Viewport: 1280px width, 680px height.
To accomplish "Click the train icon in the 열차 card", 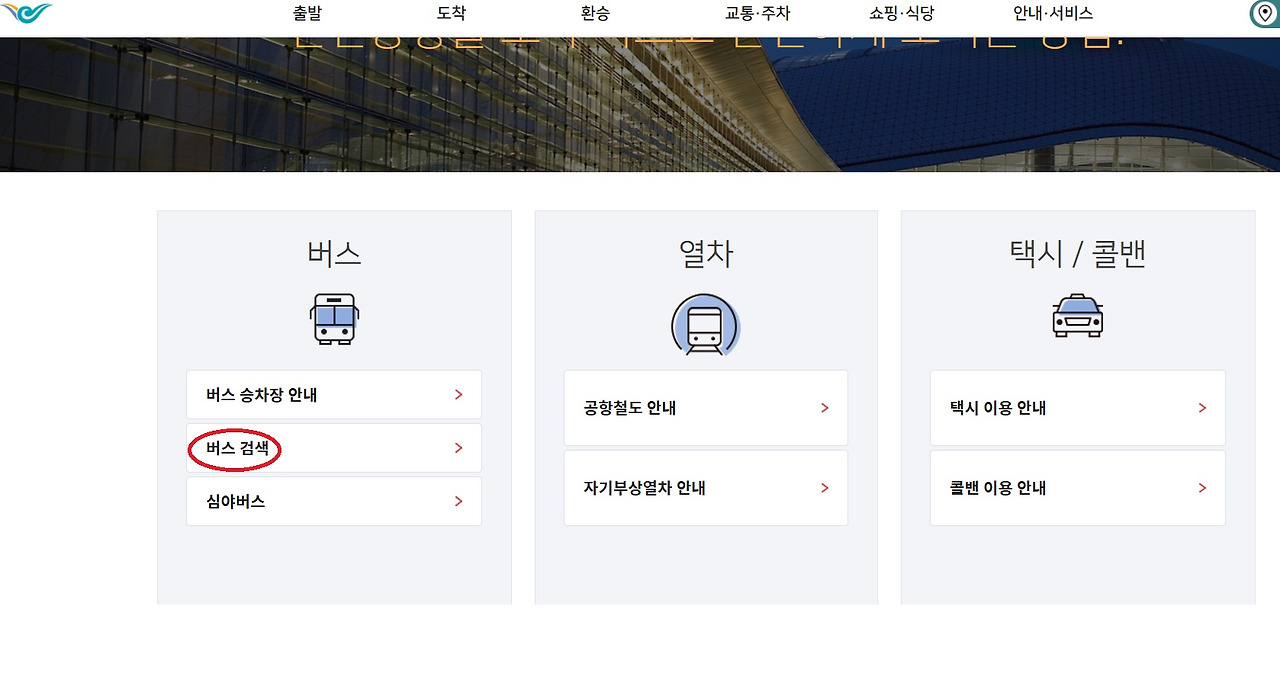I will [705, 327].
